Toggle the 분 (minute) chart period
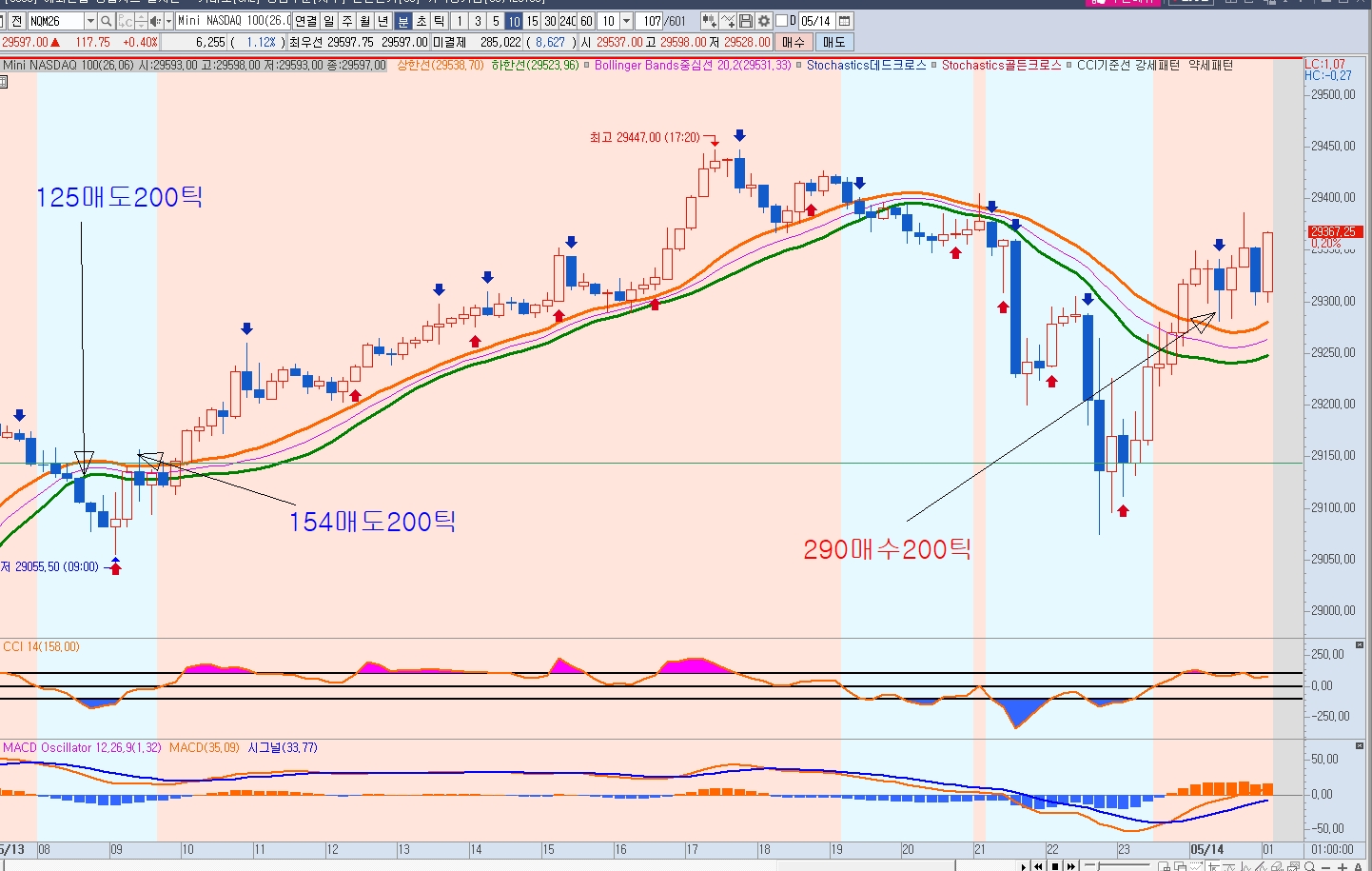The width and height of the screenshot is (1372, 871). coord(403,21)
